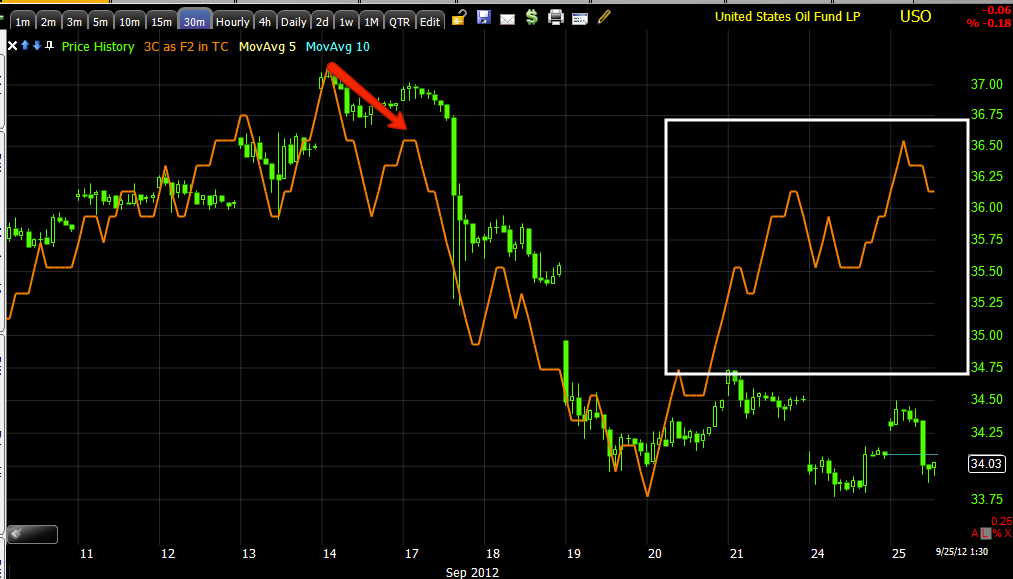Open the MovAvg 10 indicator label
Screen dimensions: 1013x579
point(338,47)
